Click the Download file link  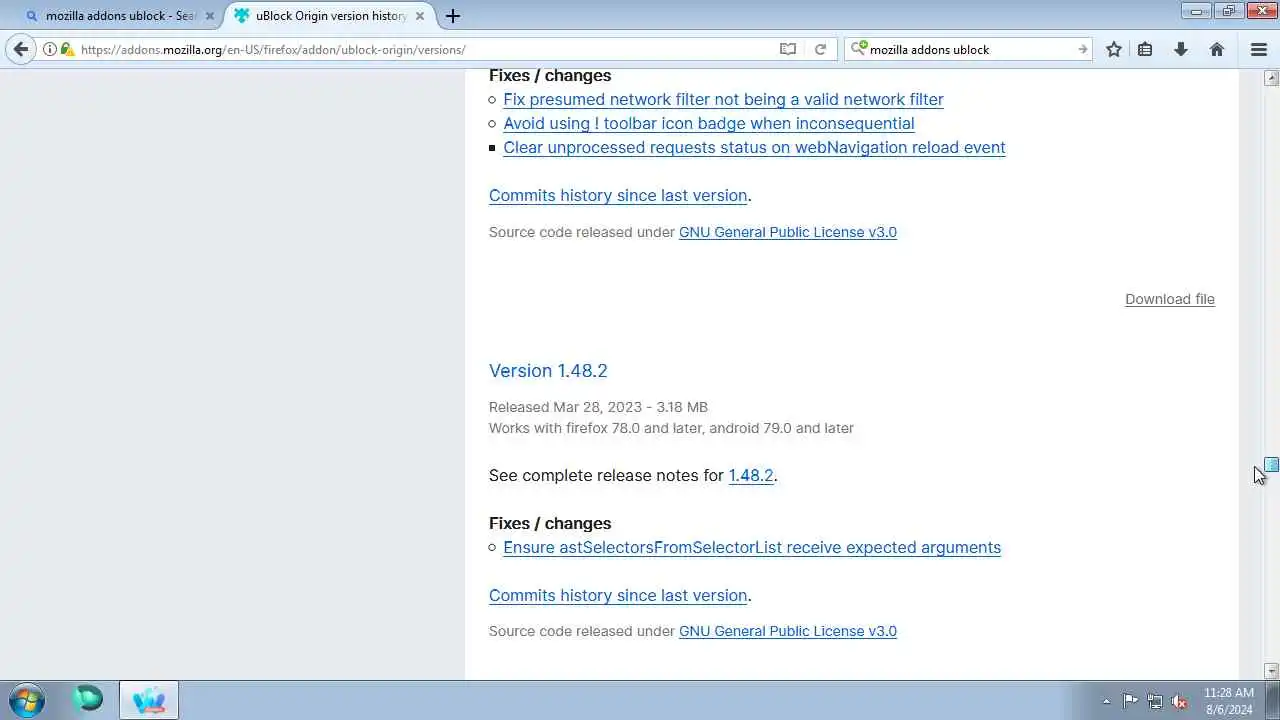(1170, 299)
